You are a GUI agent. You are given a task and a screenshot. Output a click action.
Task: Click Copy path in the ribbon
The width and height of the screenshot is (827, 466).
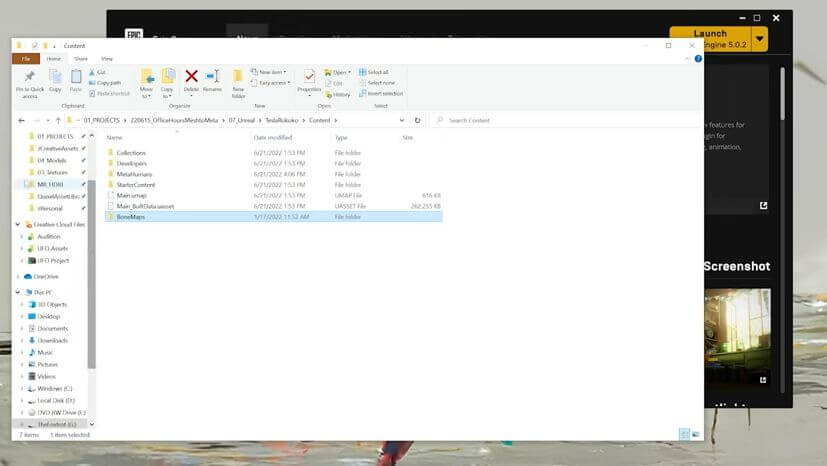tap(105, 83)
